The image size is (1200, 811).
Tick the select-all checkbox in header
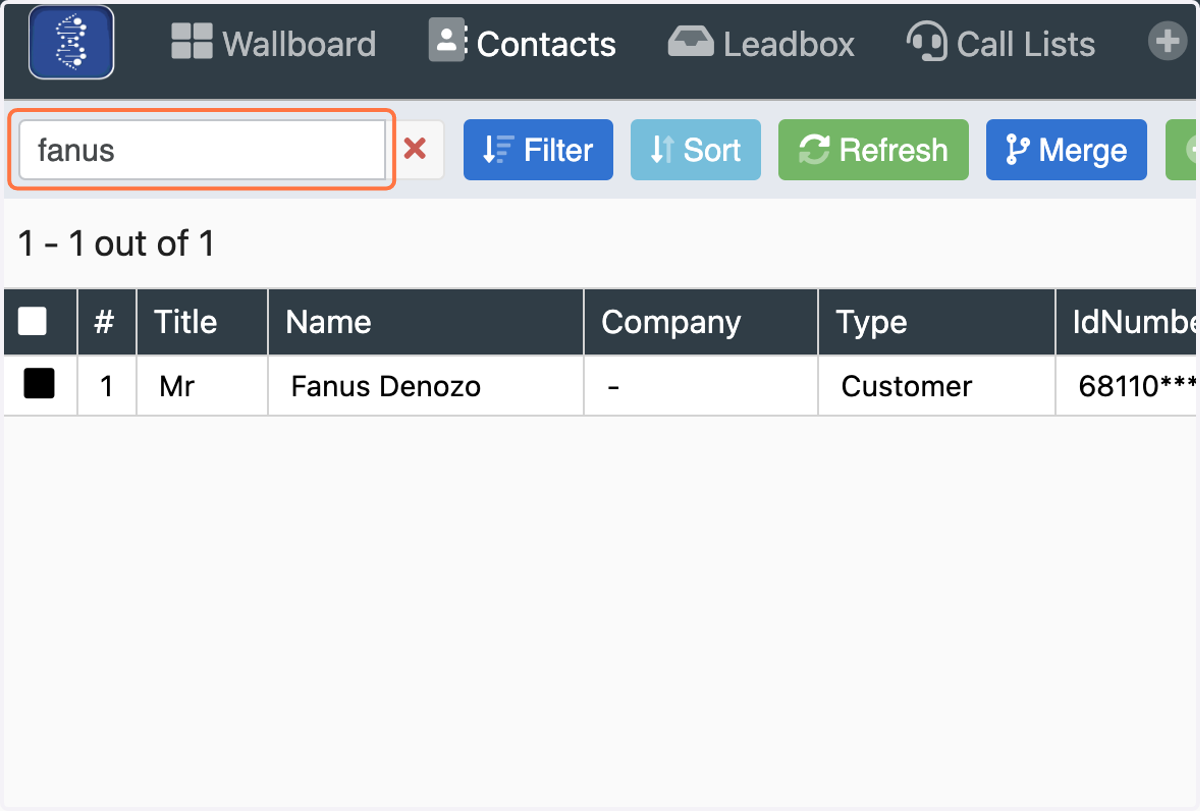(33, 321)
